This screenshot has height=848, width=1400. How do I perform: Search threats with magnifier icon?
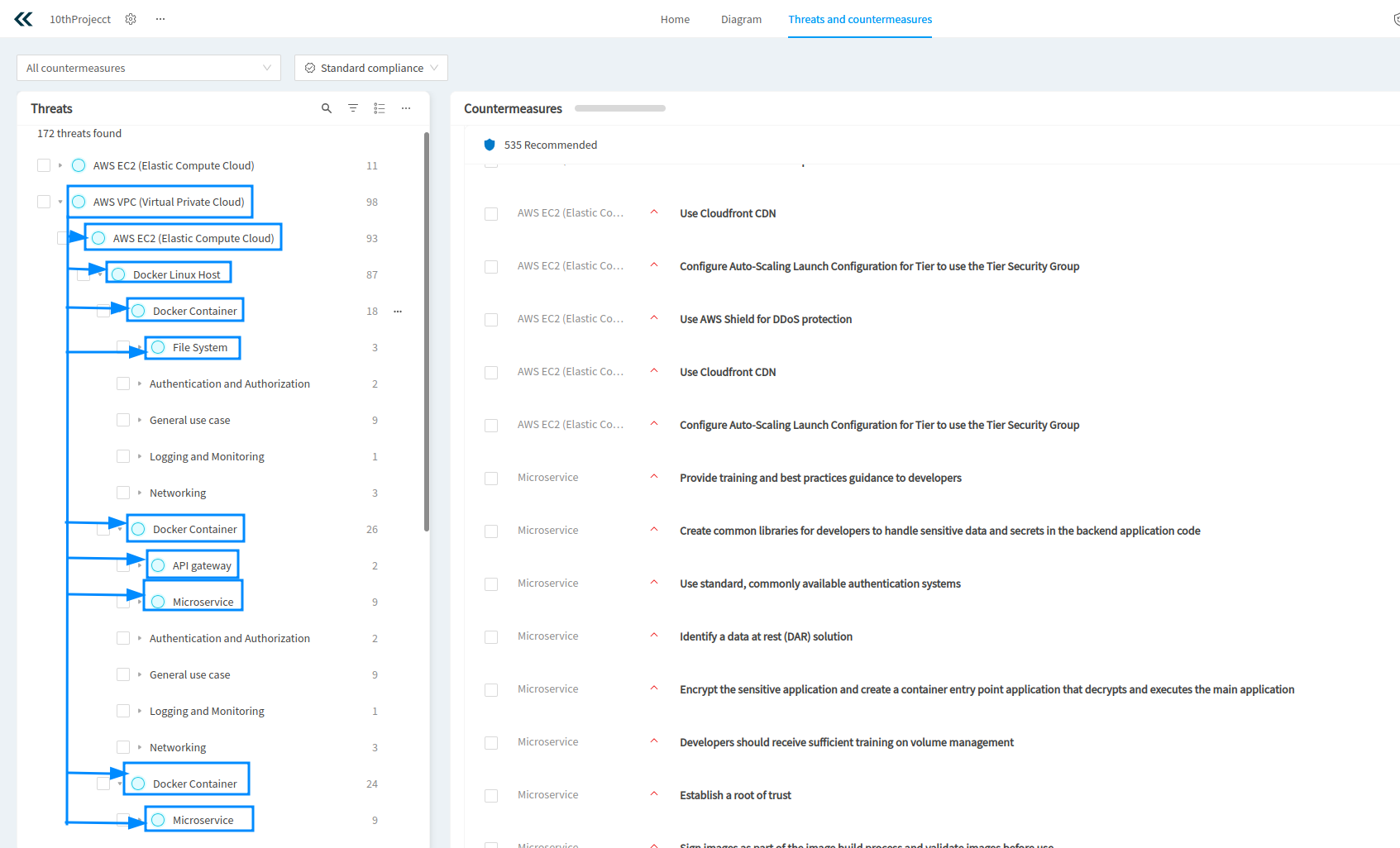click(x=327, y=108)
